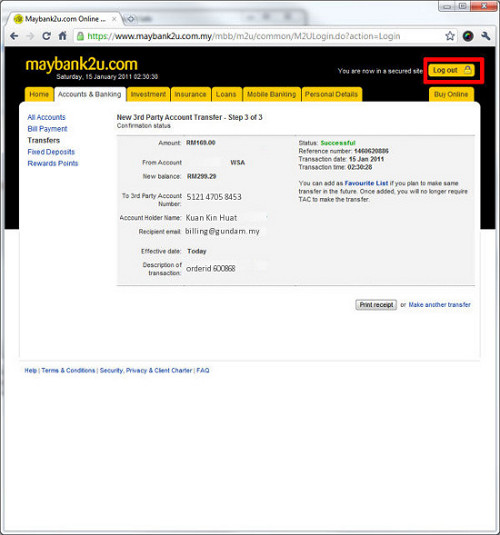Click transaction date 15 Jan 2011
The width and height of the screenshot is (500, 535).
tap(367, 159)
